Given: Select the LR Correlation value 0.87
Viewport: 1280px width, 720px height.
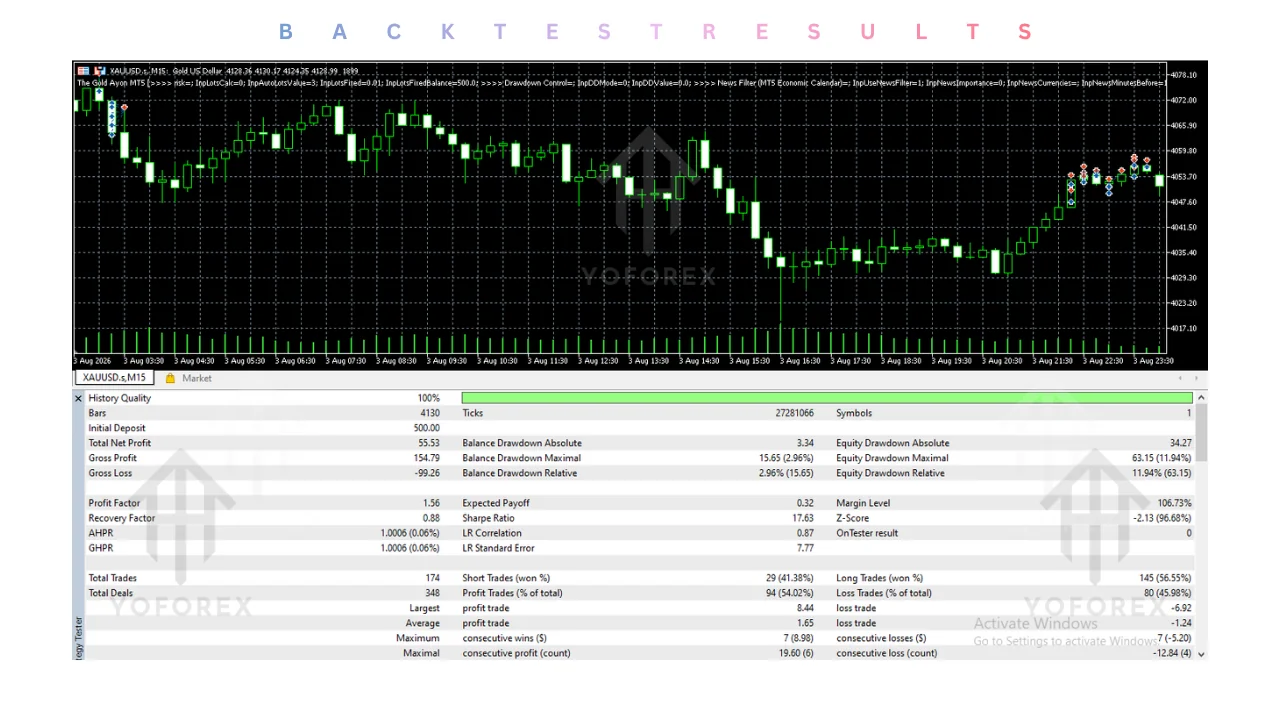Looking at the screenshot, I should pyautogui.click(x=805, y=533).
